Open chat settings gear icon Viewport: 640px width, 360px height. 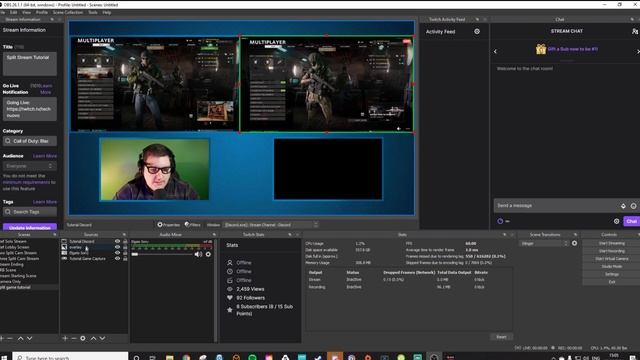[616, 221]
